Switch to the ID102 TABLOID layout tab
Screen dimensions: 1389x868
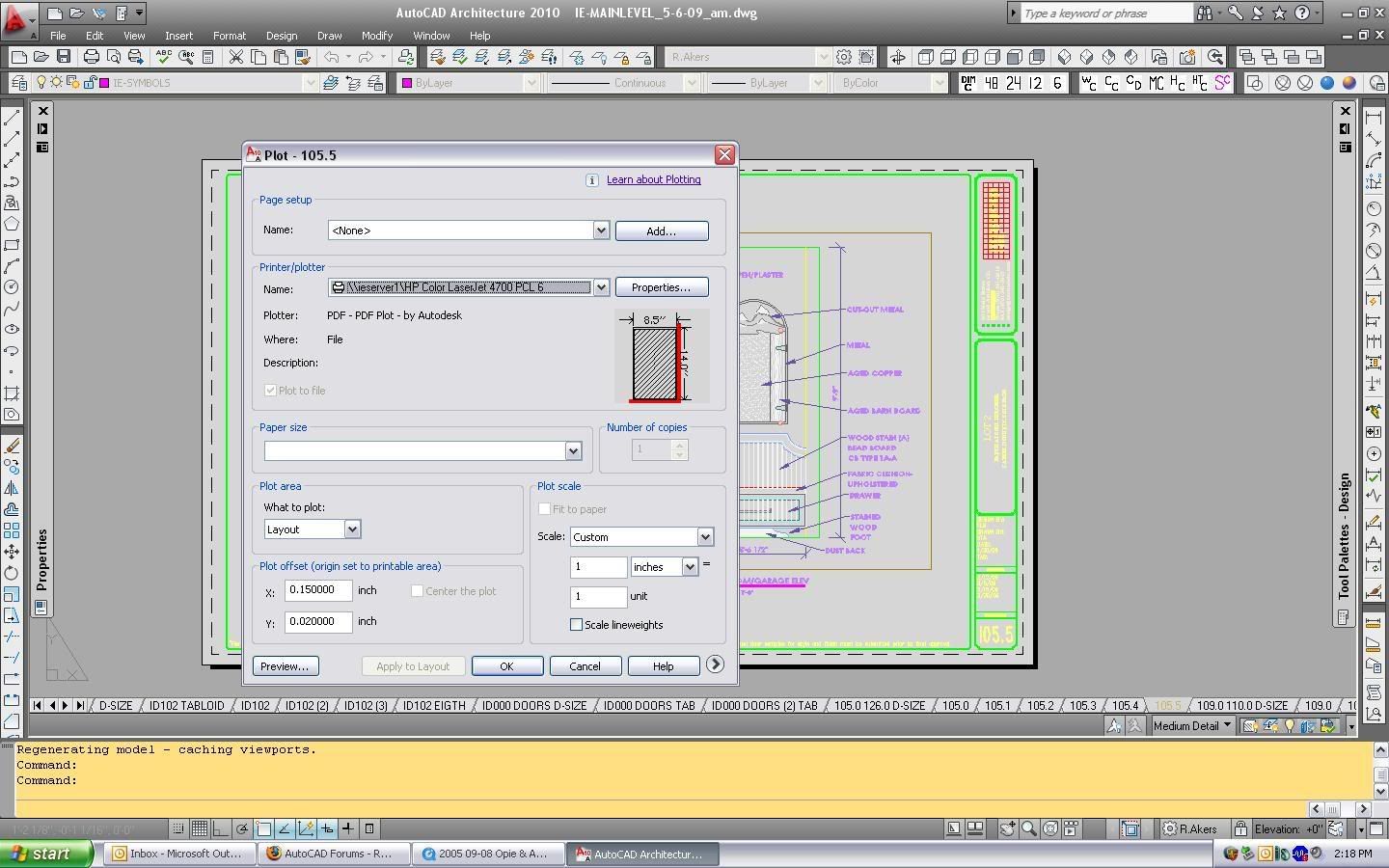pyautogui.click(x=186, y=705)
